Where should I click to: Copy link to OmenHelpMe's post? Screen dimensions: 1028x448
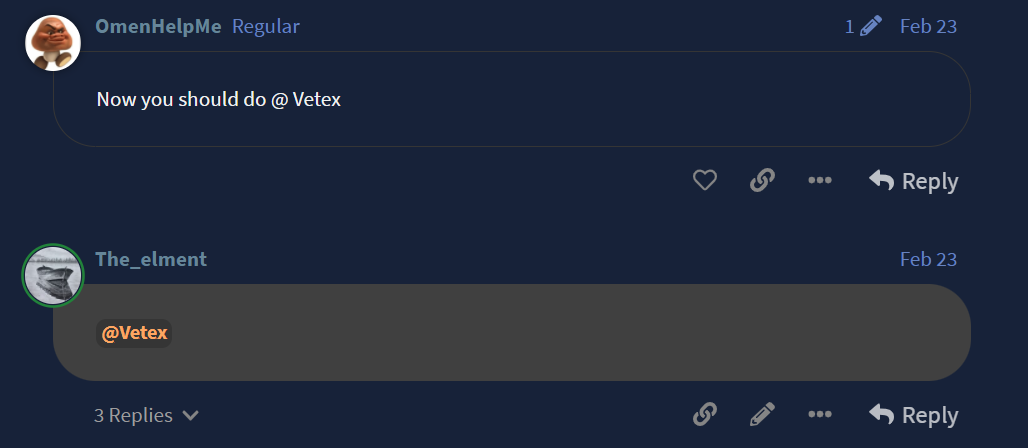point(762,181)
